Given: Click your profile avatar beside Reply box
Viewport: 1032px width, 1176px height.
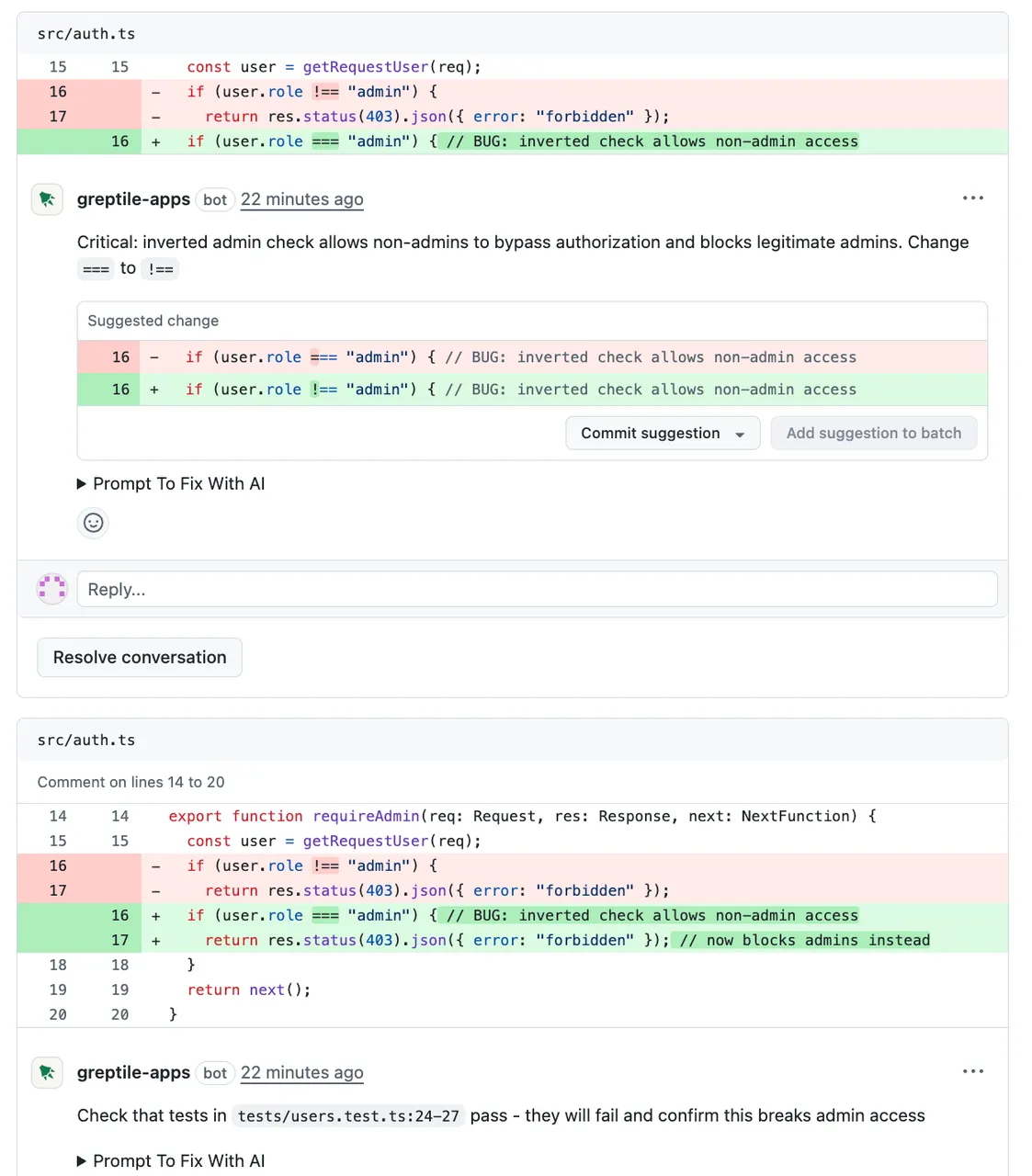Looking at the screenshot, I should pos(52,589).
